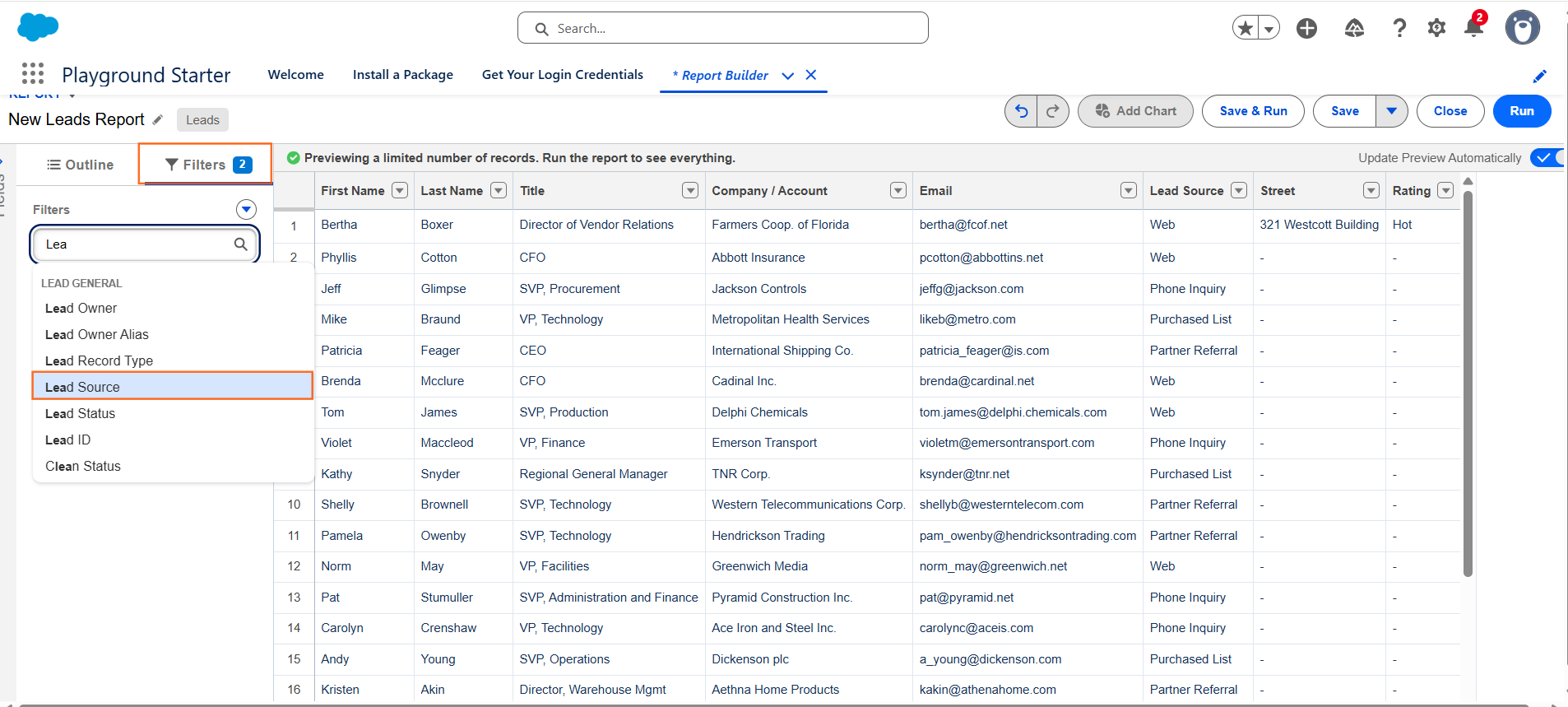This screenshot has width=1568, height=707.
Task: Open the Lead Source column menu
Action: 1239,191
